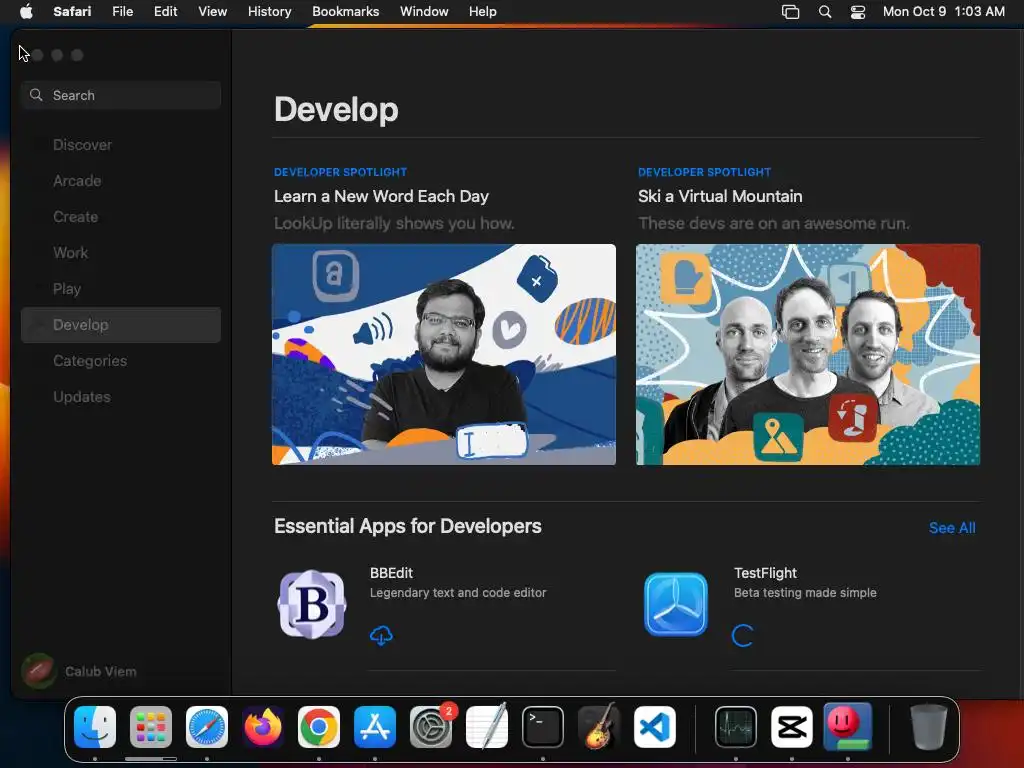This screenshot has width=1024, height=768.
Task: Open TextEdit from the Dock
Action: (487, 726)
